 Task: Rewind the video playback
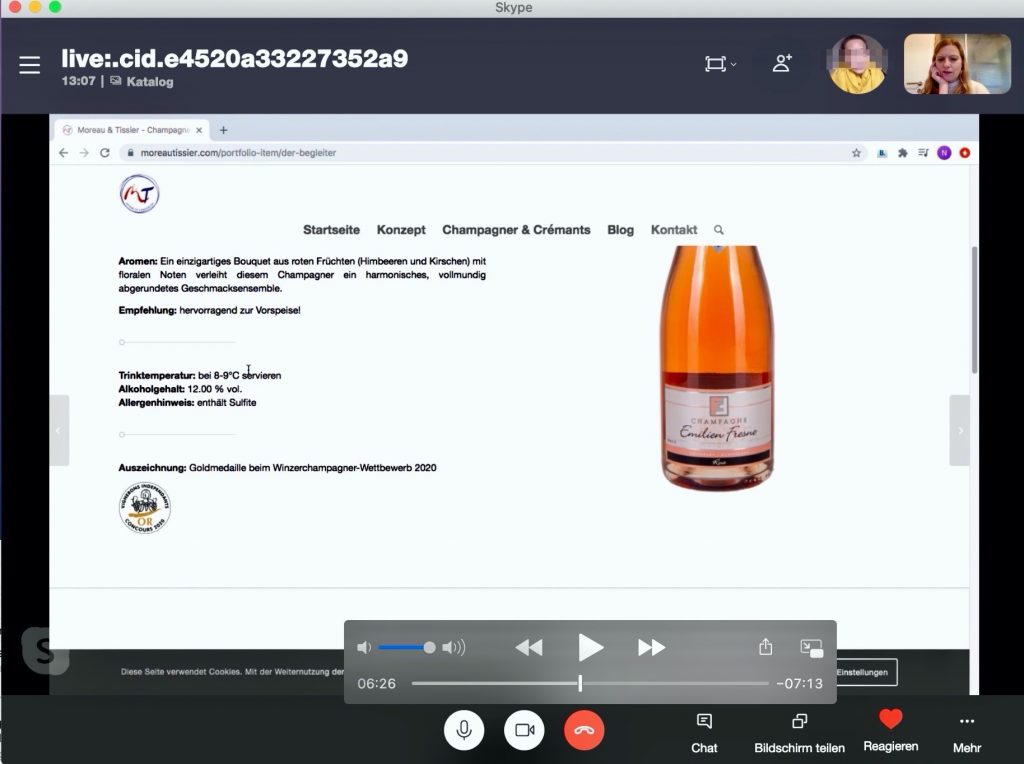529,648
